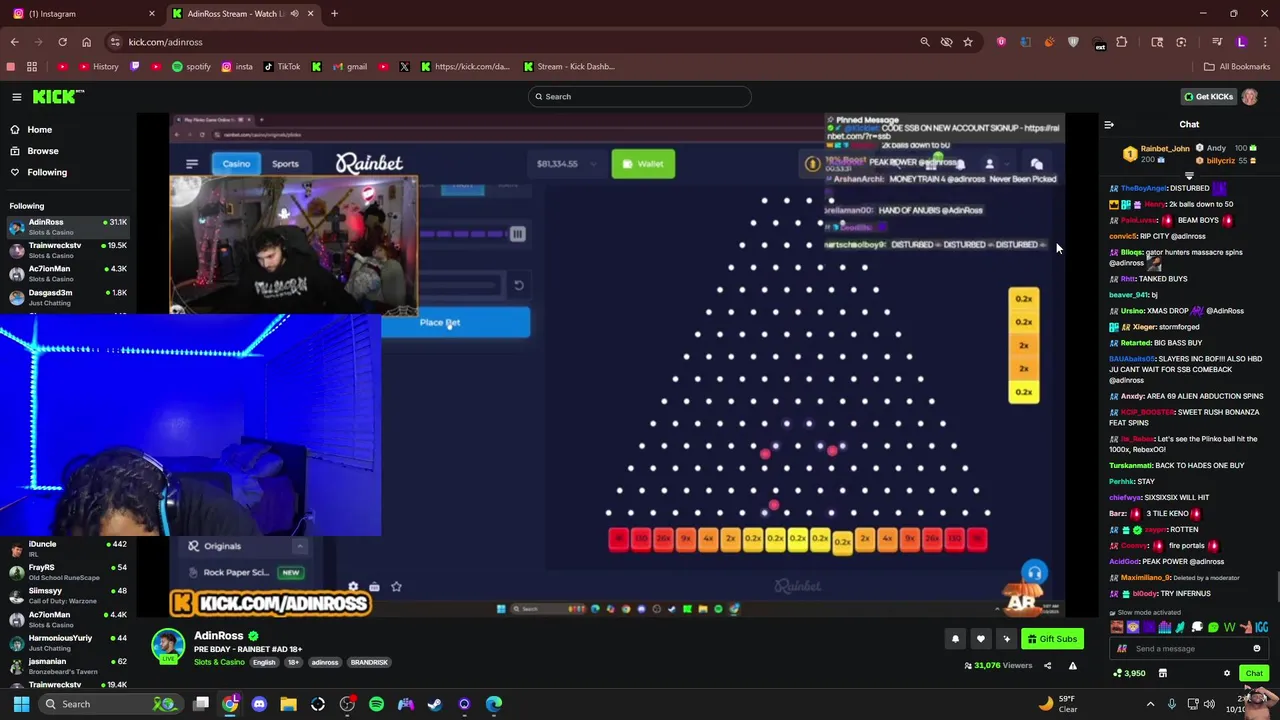Open AdinRoss channel avatar below stream

pyautogui.click(x=168, y=645)
